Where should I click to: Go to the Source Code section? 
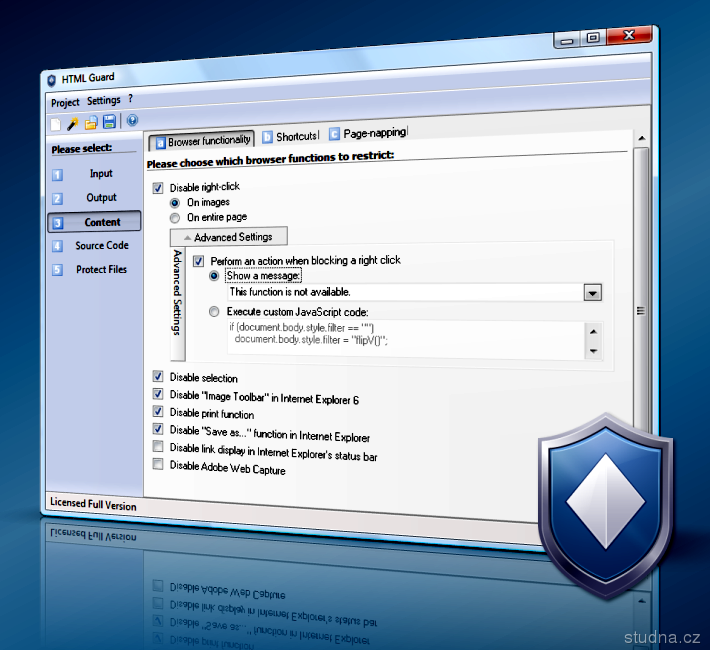pos(102,246)
